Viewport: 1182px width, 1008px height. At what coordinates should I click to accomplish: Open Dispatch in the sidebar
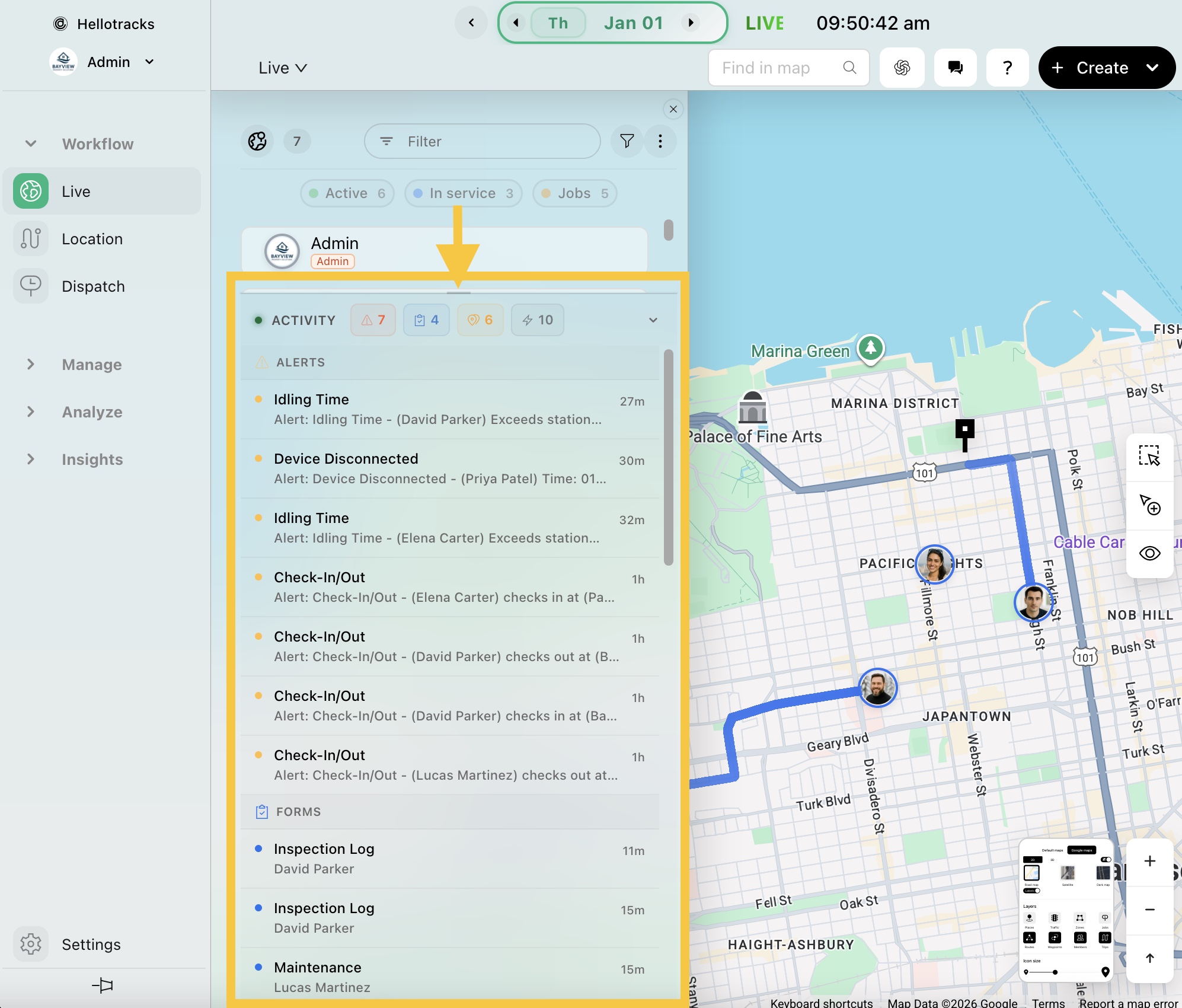tap(93, 286)
